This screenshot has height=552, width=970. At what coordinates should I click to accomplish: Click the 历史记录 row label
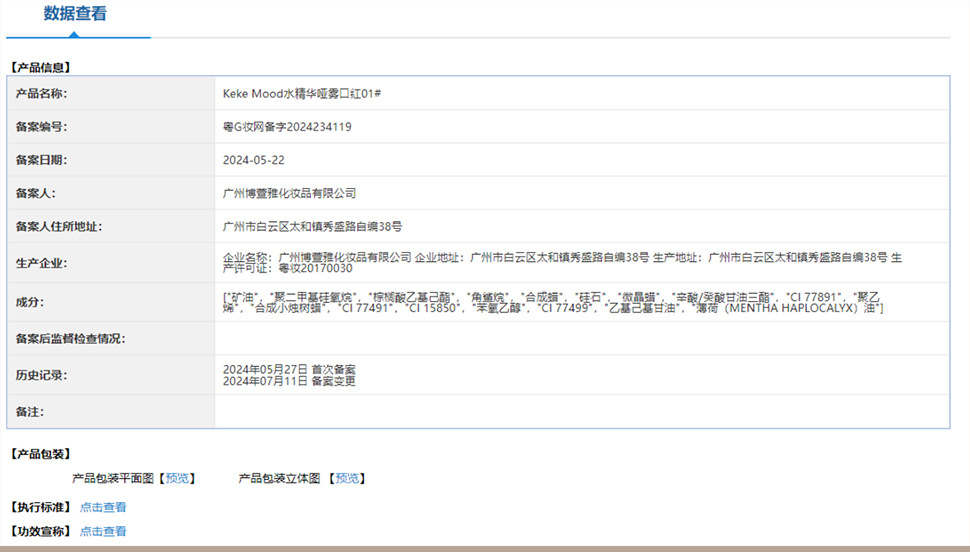tap(41, 376)
